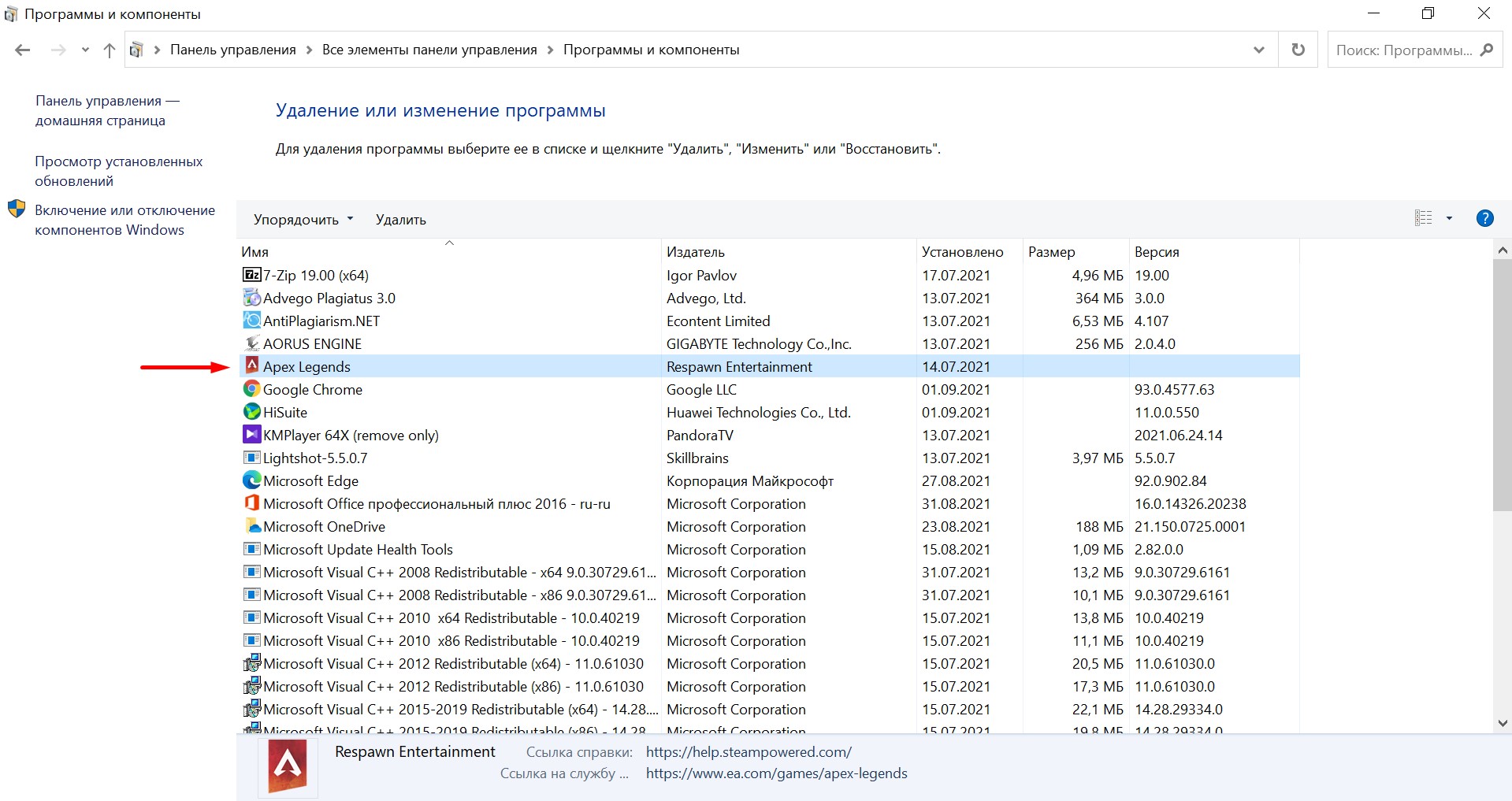Open Включение или отключение компонентов Windows
The height and width of the screenshot is (801, 1512).
click(124, 220)
